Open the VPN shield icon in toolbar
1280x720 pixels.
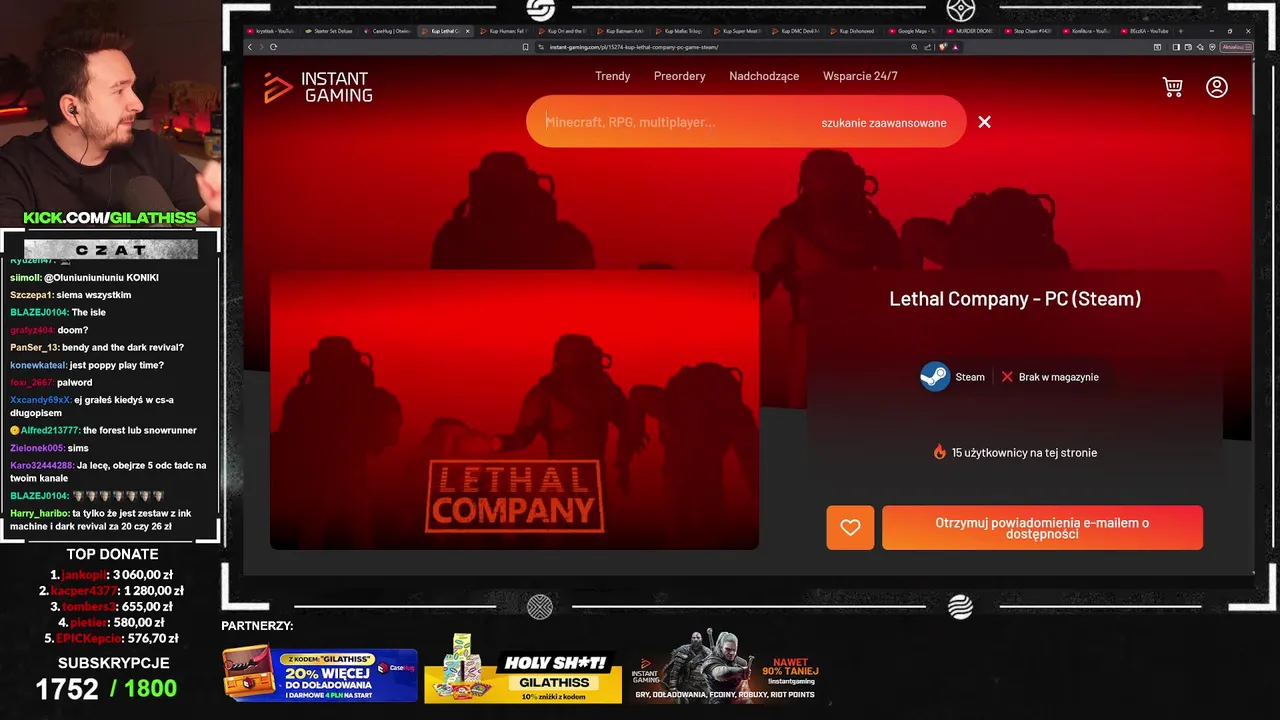pyautogui.click(x=1212, y=47)
